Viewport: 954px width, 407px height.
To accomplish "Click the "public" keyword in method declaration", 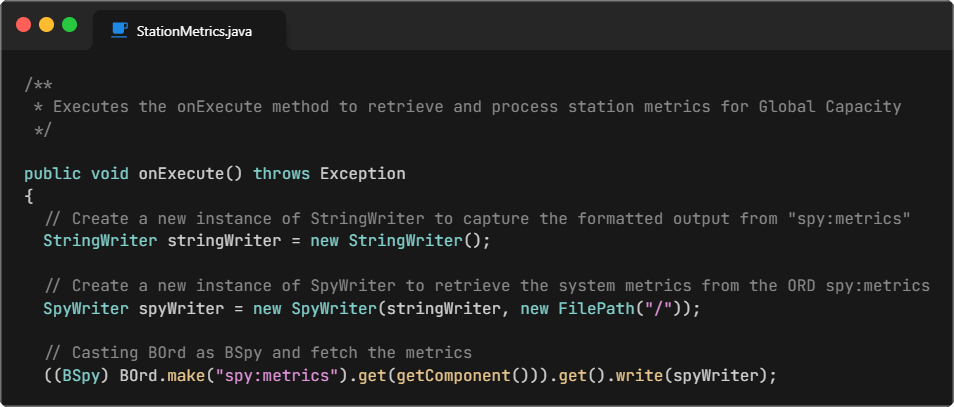I will (52, 173).
